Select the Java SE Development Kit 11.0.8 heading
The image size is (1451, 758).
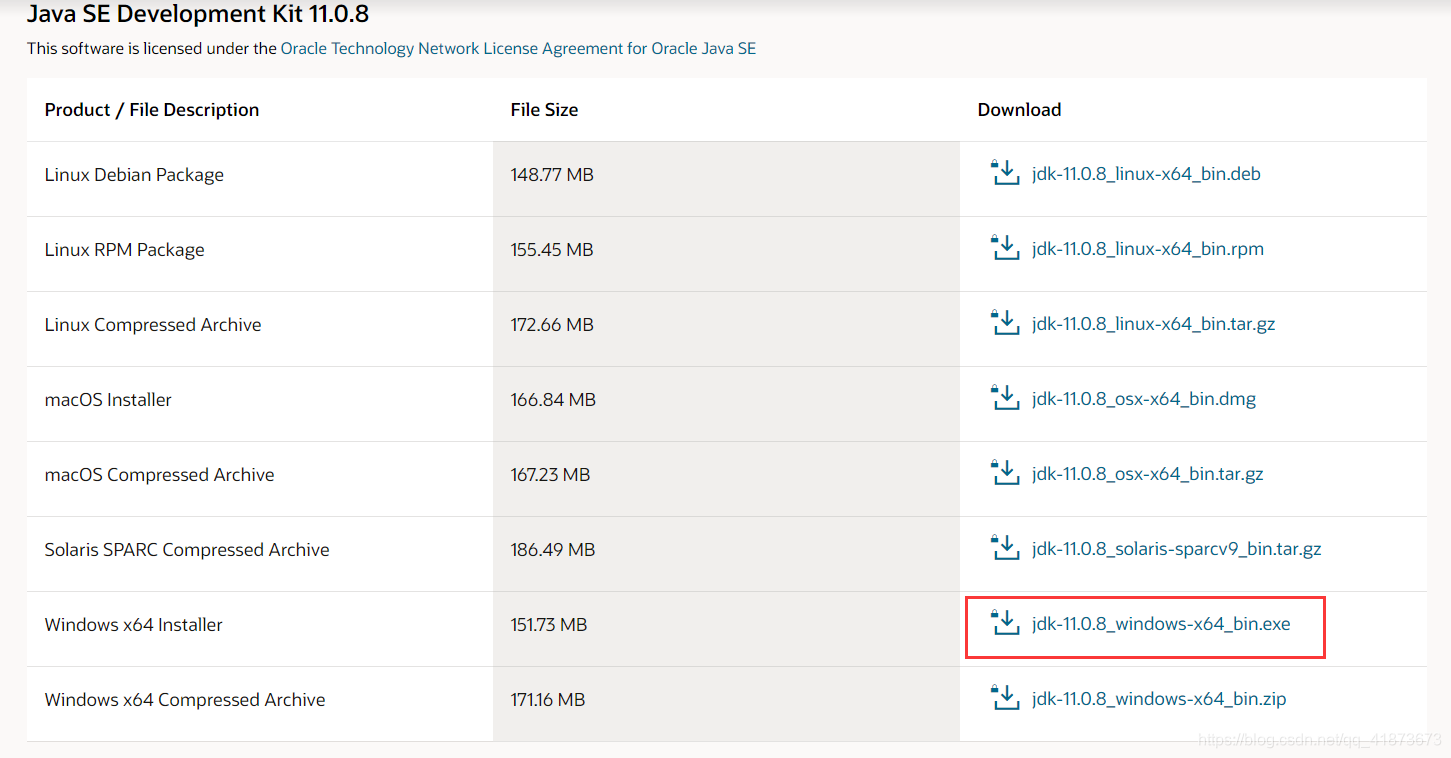click(198, 14)
